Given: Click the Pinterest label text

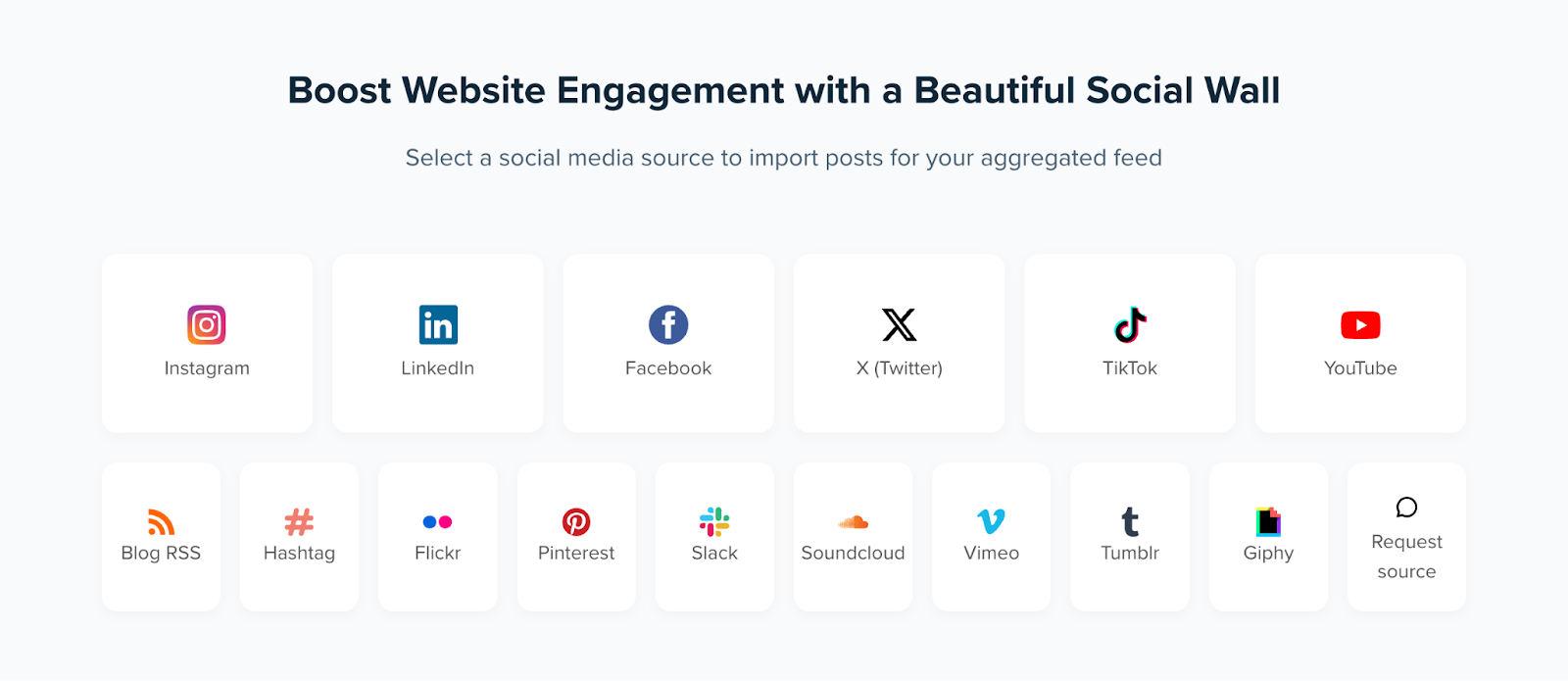Looking at the screenshot, I should [x=576, y=554].
